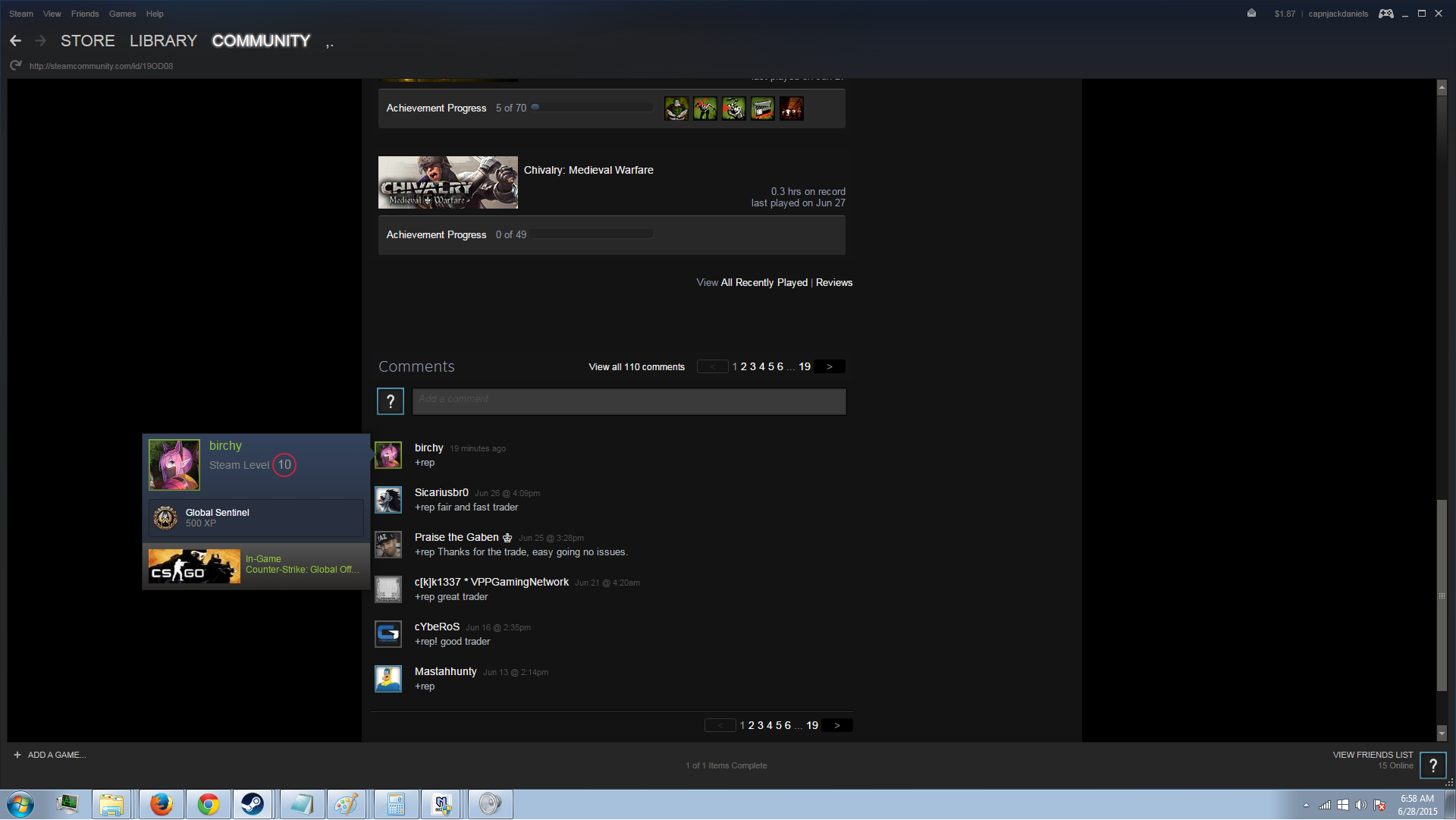This screenshot has height=820, width=1456.
Task: Click birchy's avatar in comments
Action: tap(388, 456)
